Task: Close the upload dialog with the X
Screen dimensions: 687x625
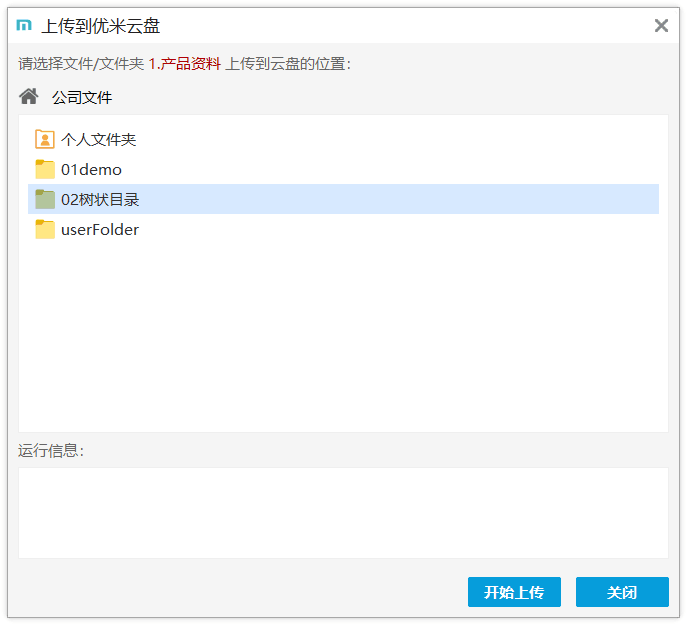Action: click(661, 26)
